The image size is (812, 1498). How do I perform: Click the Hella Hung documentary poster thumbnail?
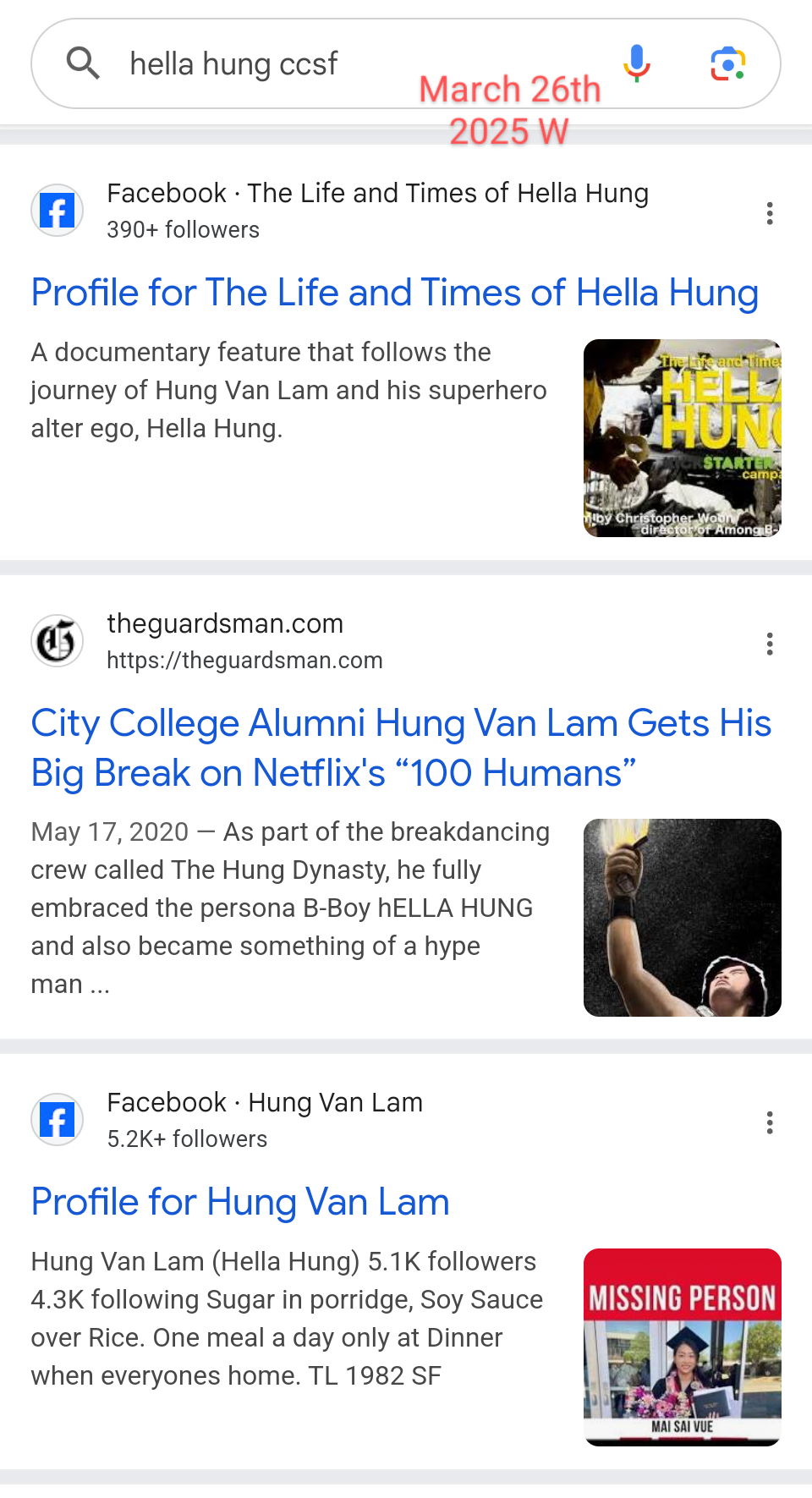(682, 438)
